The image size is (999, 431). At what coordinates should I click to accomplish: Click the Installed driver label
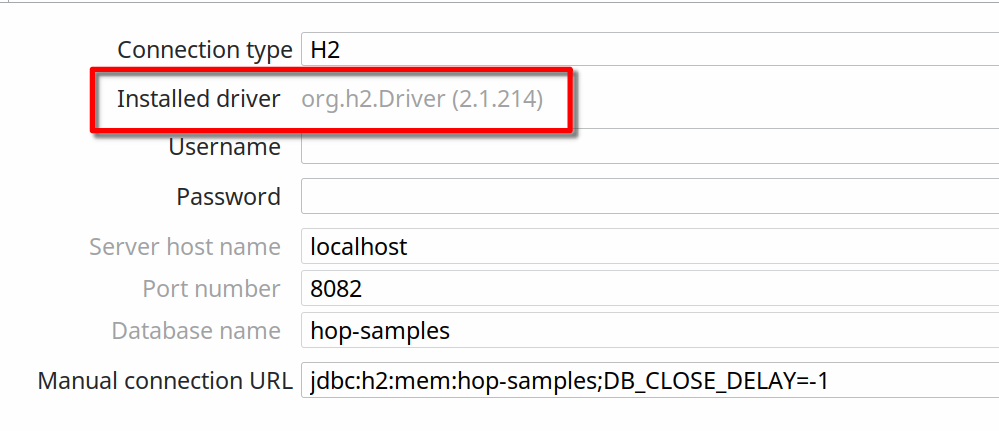tap(198, 99)
